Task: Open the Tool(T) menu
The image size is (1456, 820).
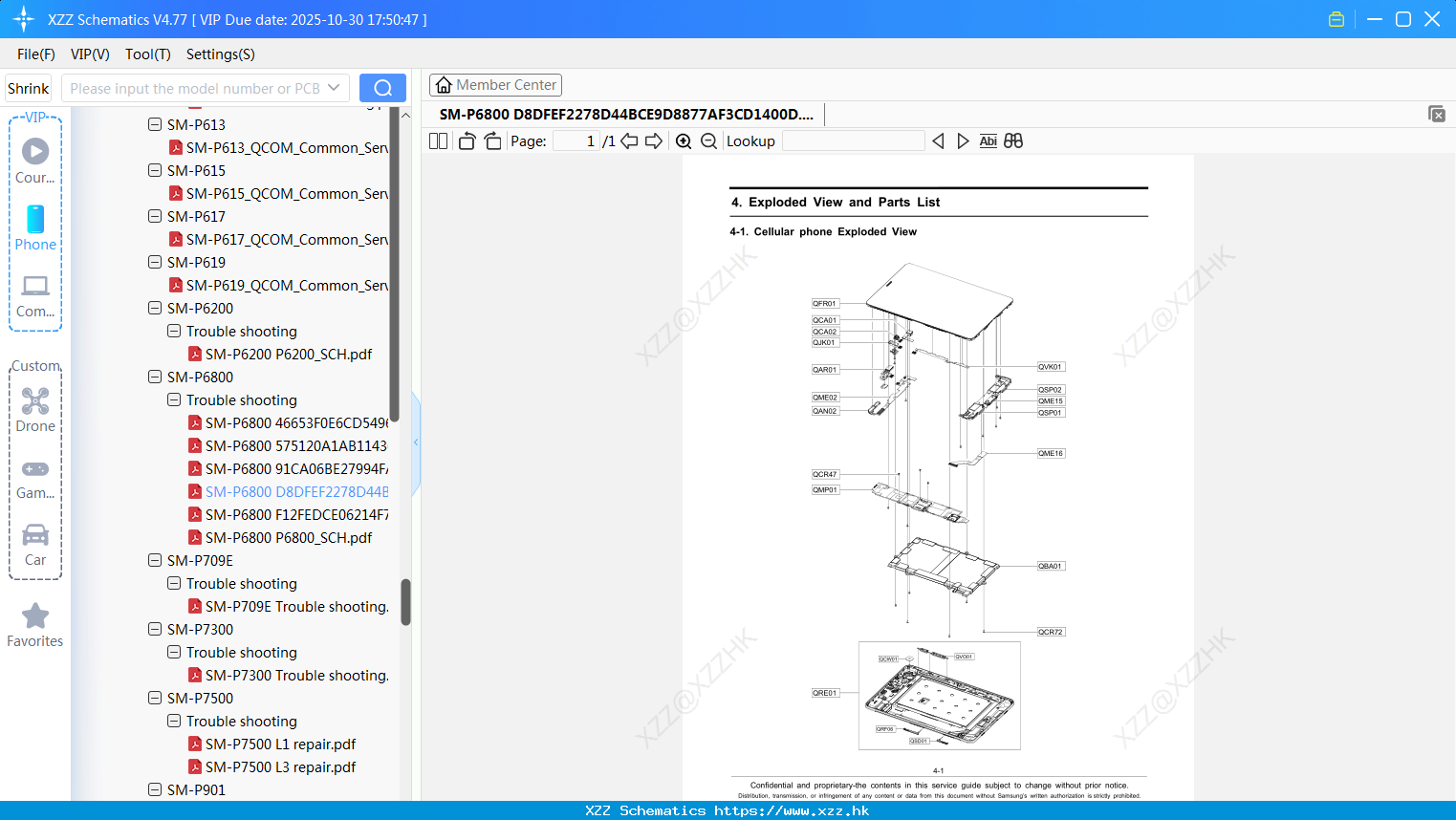Action: (x=148, y=54)
